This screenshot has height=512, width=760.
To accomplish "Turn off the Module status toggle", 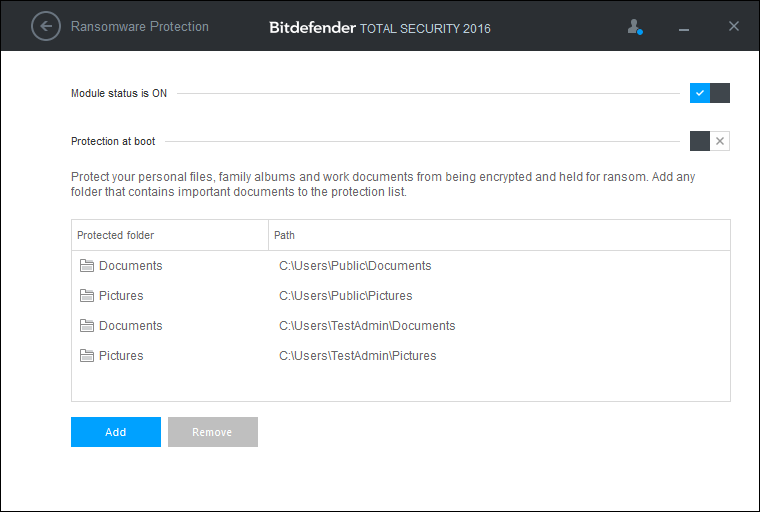I will (710, 93).
